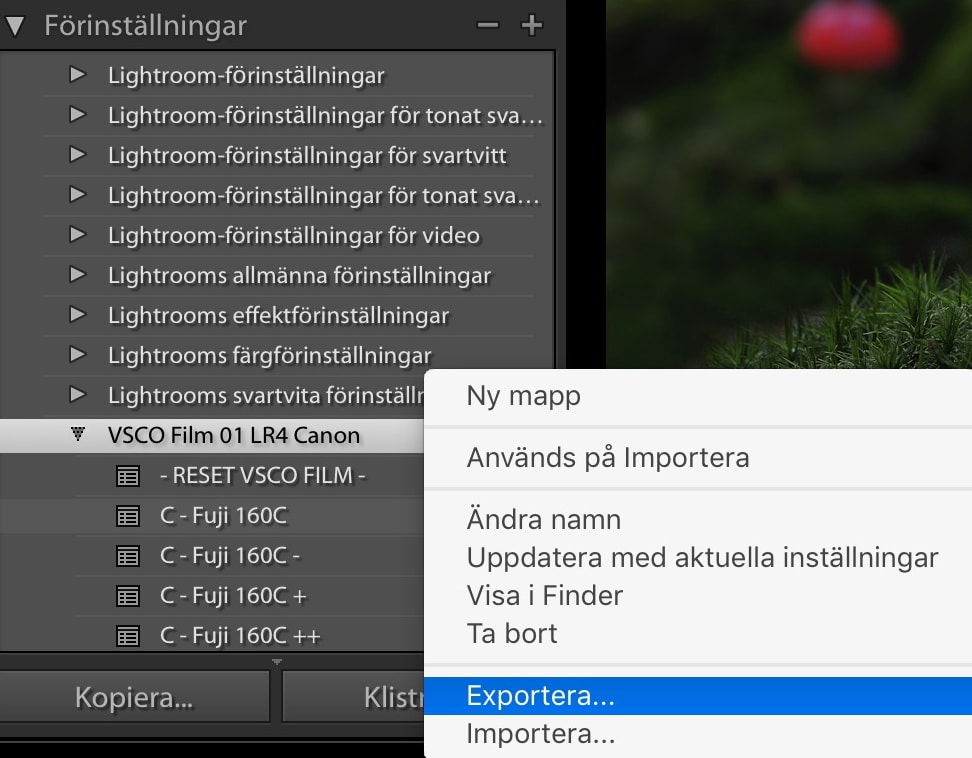Expand Lightrooms effektförinställningar folder
Viewport: 972px width, 758px height.
77,315
